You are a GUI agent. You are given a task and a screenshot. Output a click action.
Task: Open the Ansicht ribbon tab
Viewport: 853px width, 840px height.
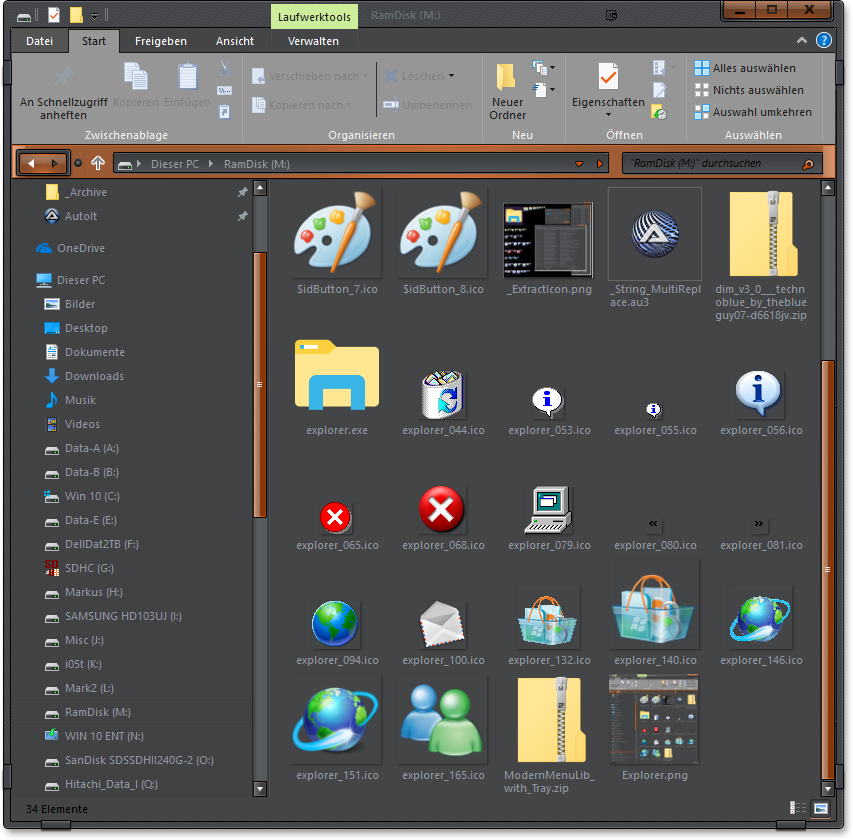pos(234,41)
